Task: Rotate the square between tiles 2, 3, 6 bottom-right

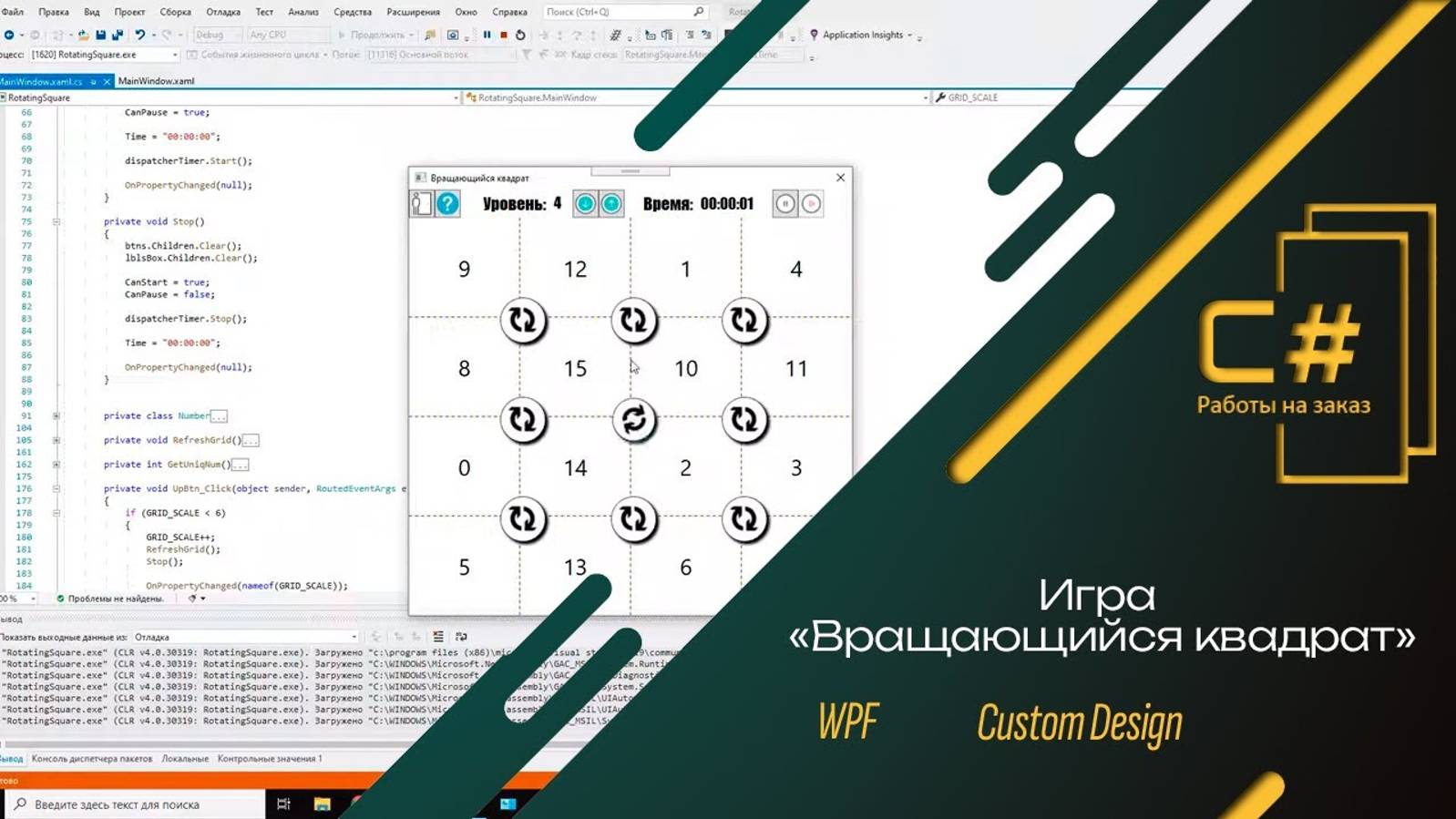Action: pyautogui.click(x=744, y=518)
